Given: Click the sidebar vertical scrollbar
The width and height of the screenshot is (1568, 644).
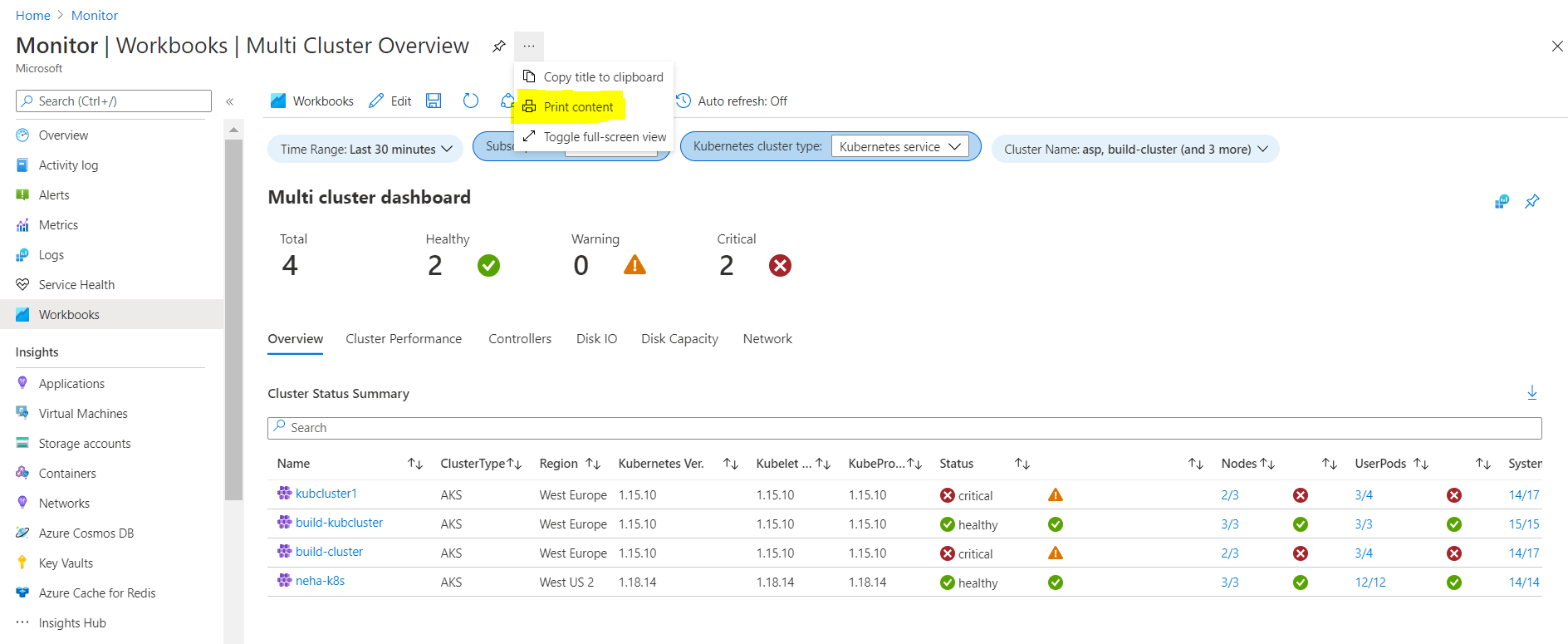Looking at the screenshot, I should click(x=233, y=320).
